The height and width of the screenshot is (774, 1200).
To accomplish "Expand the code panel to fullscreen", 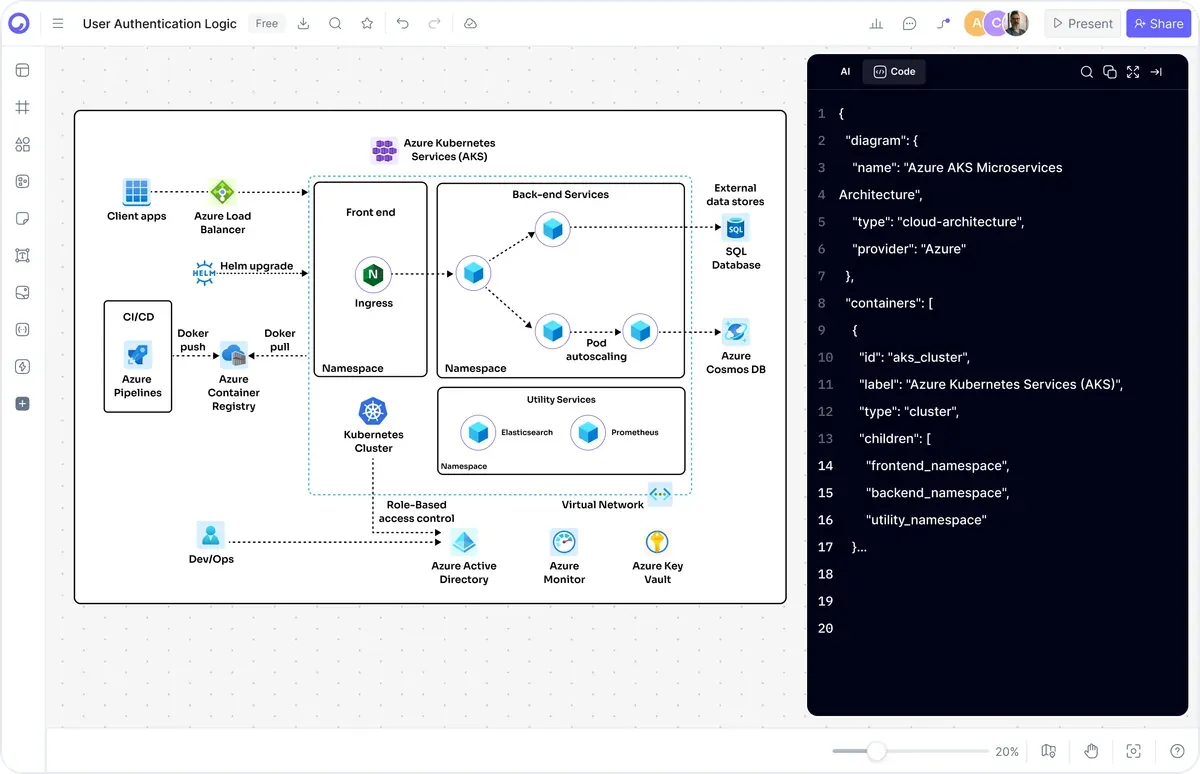I will click(x=1132, y=71).
